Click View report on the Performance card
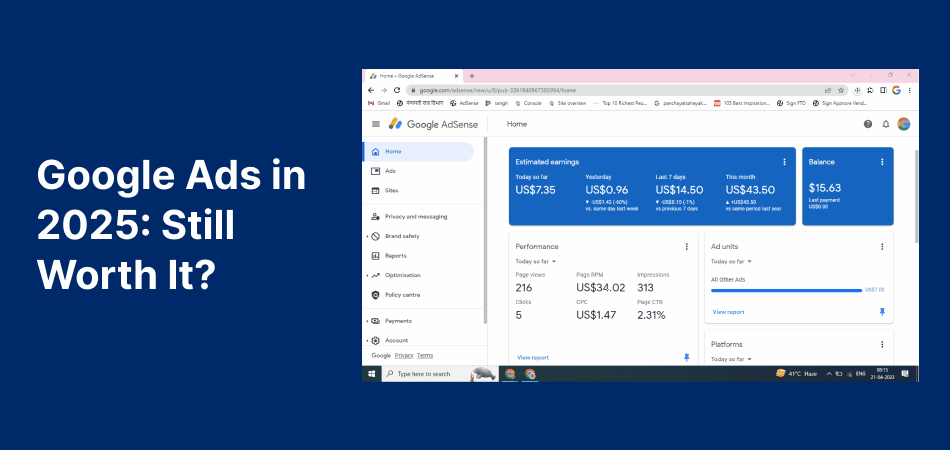 (x=533, y=357)
